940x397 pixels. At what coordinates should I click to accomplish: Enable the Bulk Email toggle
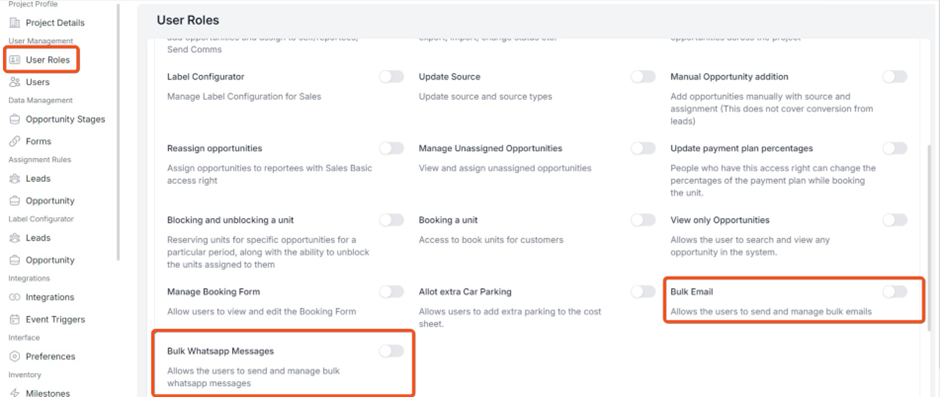click(x=894, y=292)
